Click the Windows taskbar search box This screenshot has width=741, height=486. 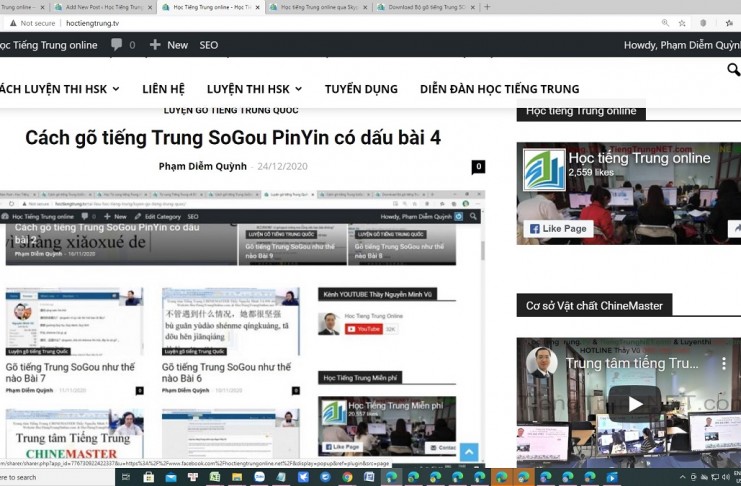[57, 477]
